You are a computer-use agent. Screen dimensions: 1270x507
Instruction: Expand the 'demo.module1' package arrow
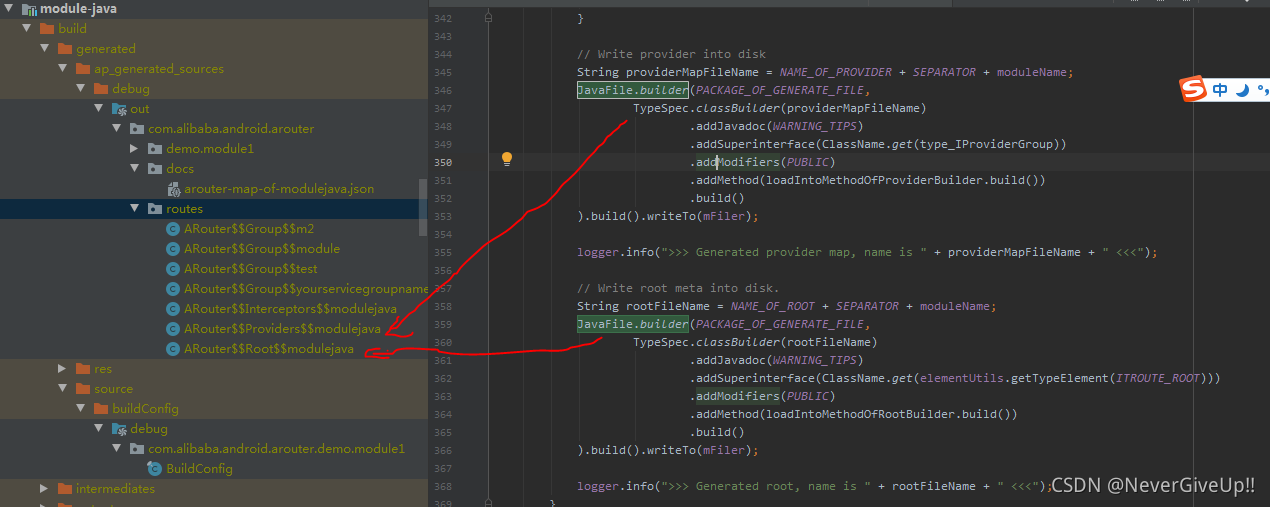pyautogui.click(x=134, y=149)
